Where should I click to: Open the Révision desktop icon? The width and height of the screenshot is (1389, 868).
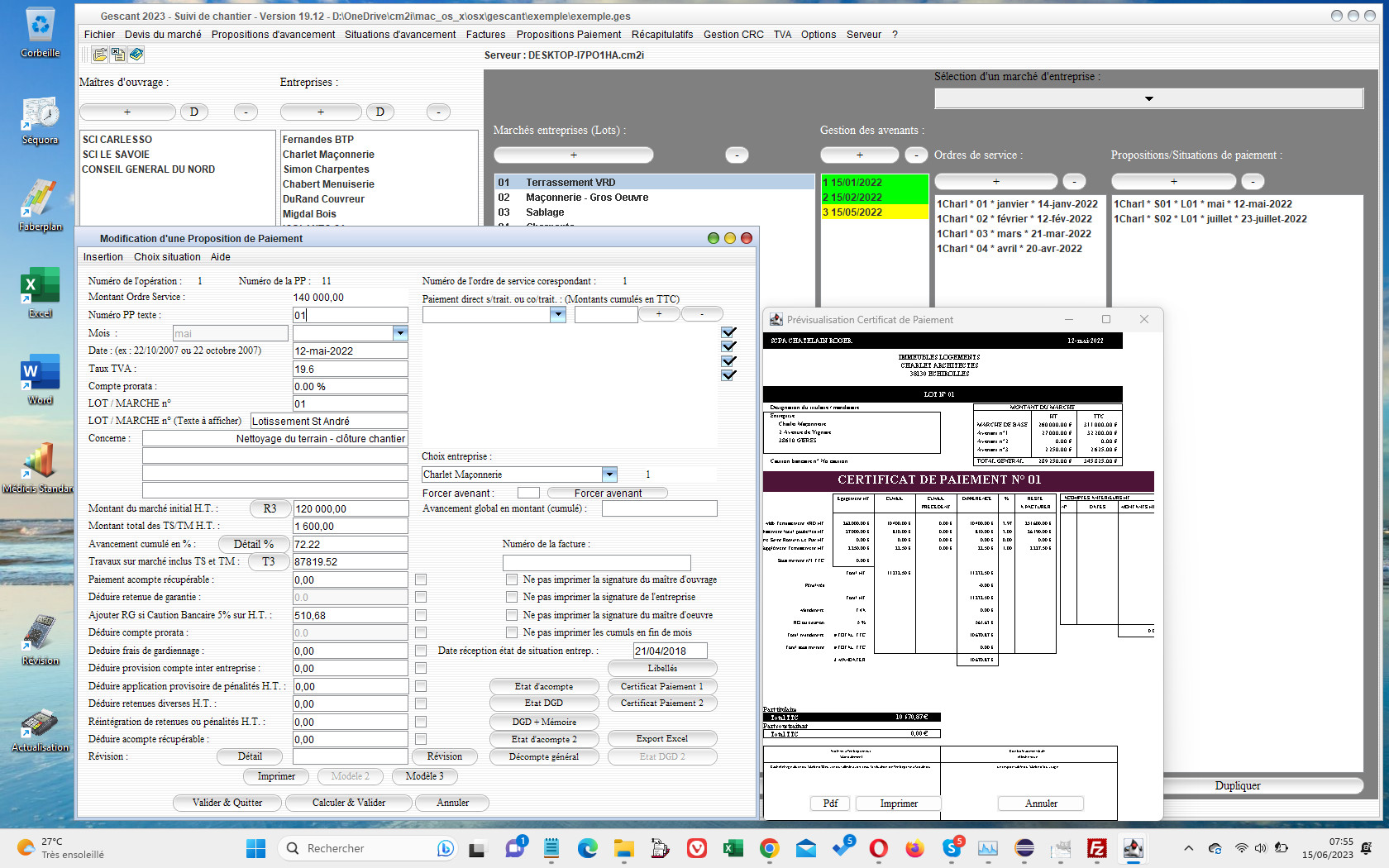point(40,641)
